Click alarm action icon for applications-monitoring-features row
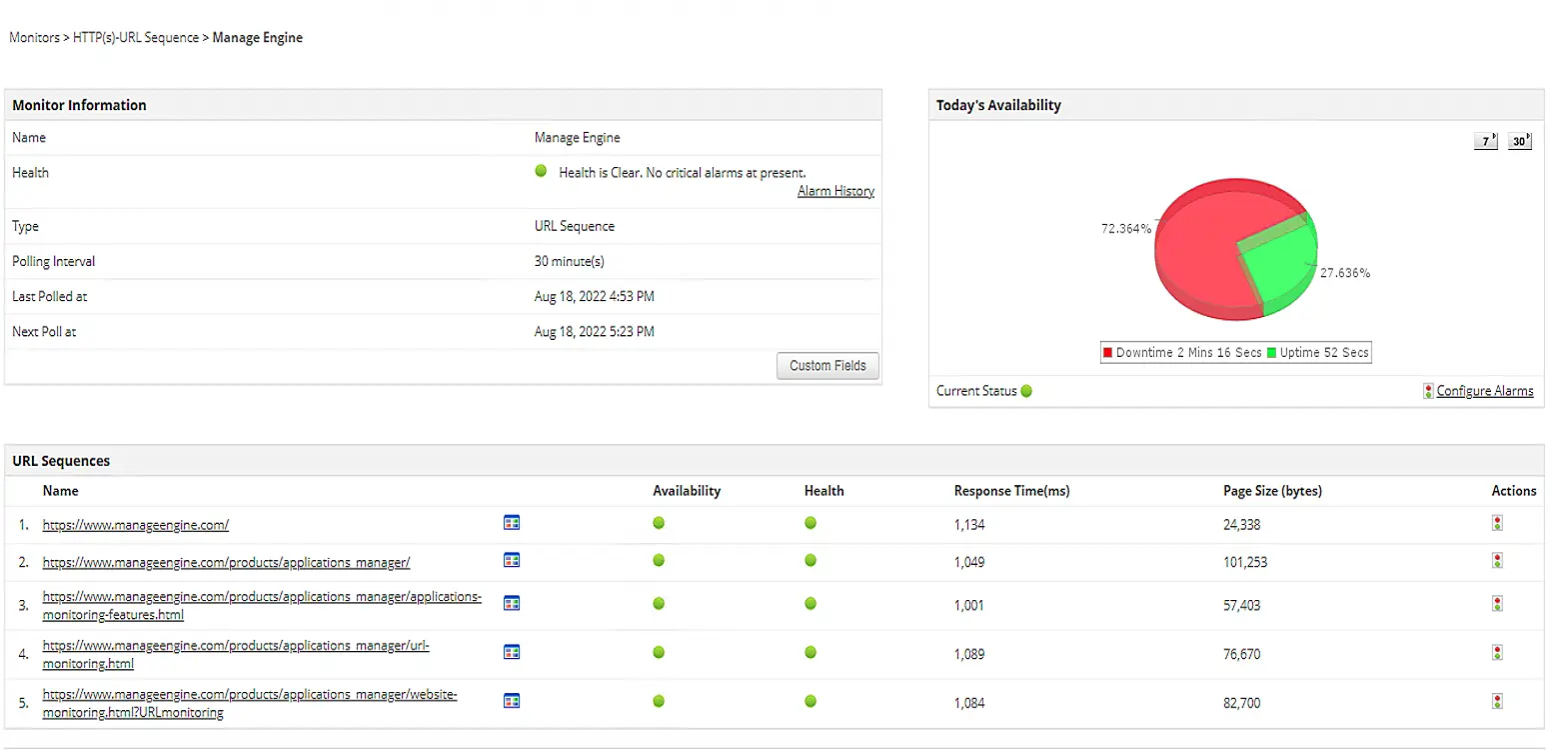The width and height of the screenshot is (1568, 750). click(x=1497, y=604)
